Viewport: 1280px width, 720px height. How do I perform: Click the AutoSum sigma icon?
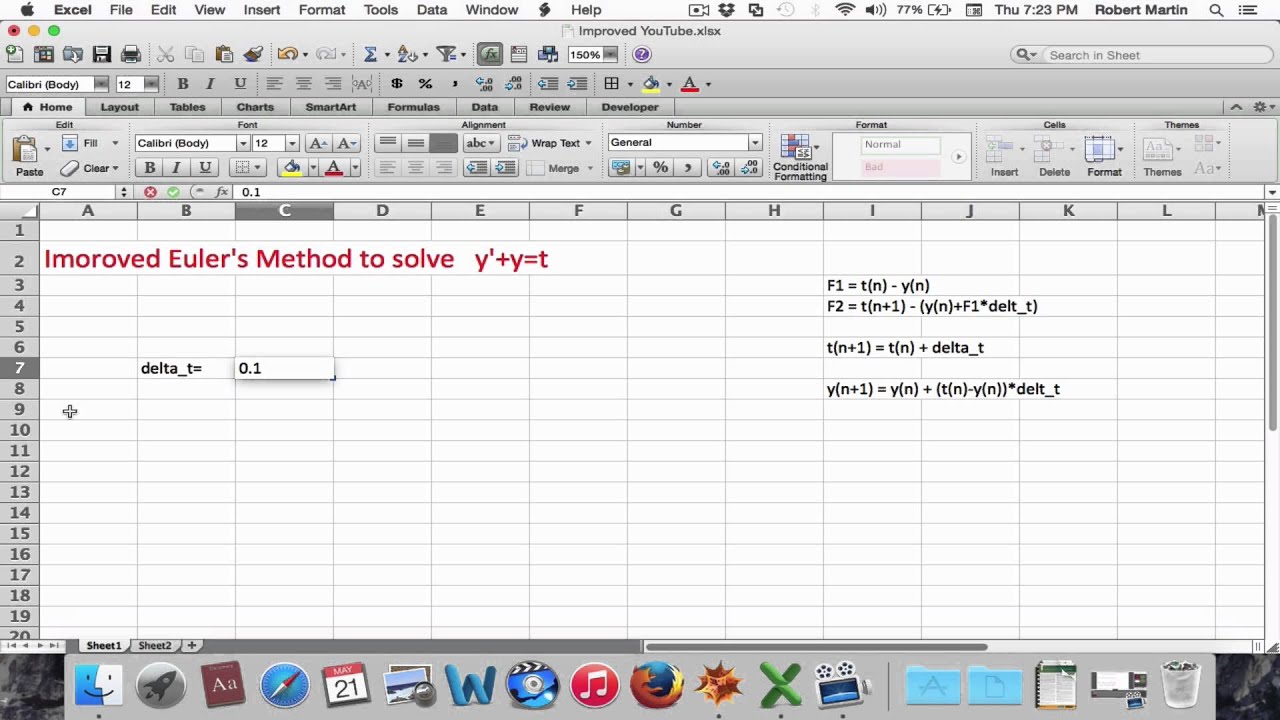[x=370, y=54]
